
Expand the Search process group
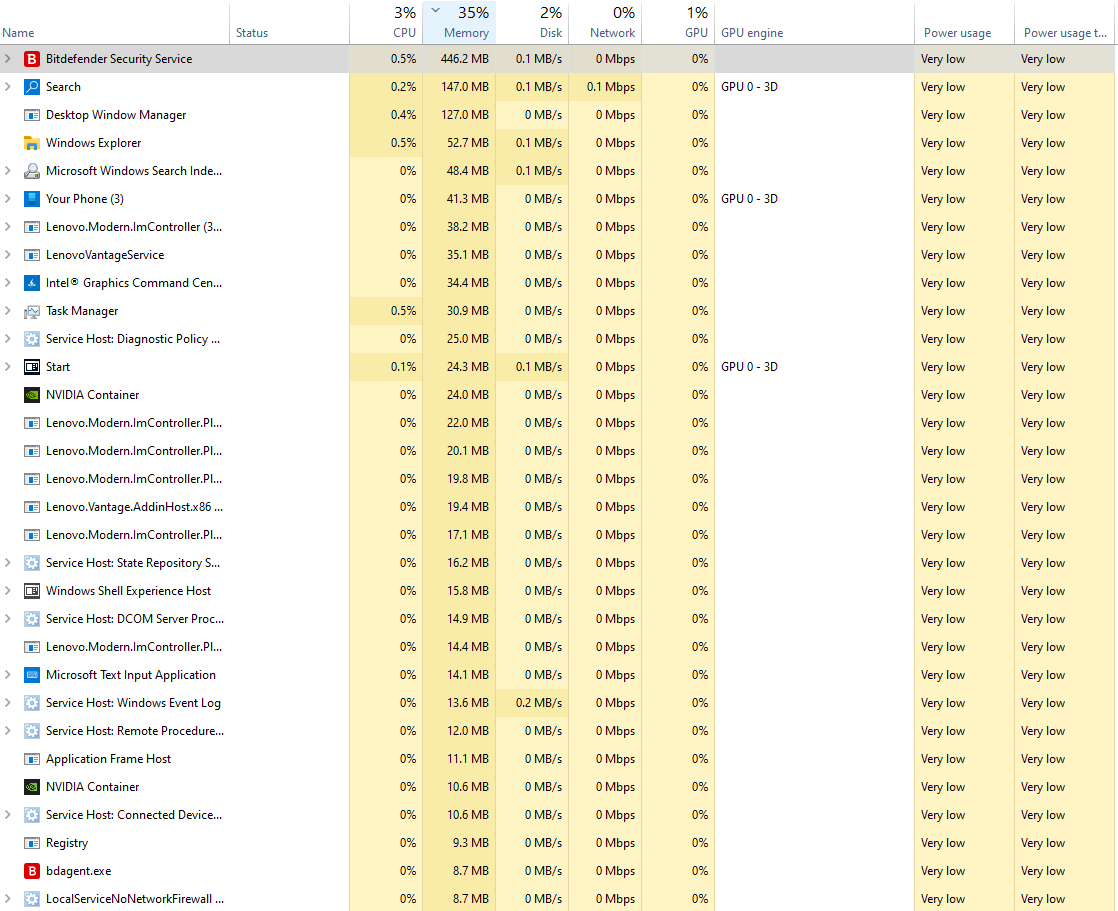8,87
